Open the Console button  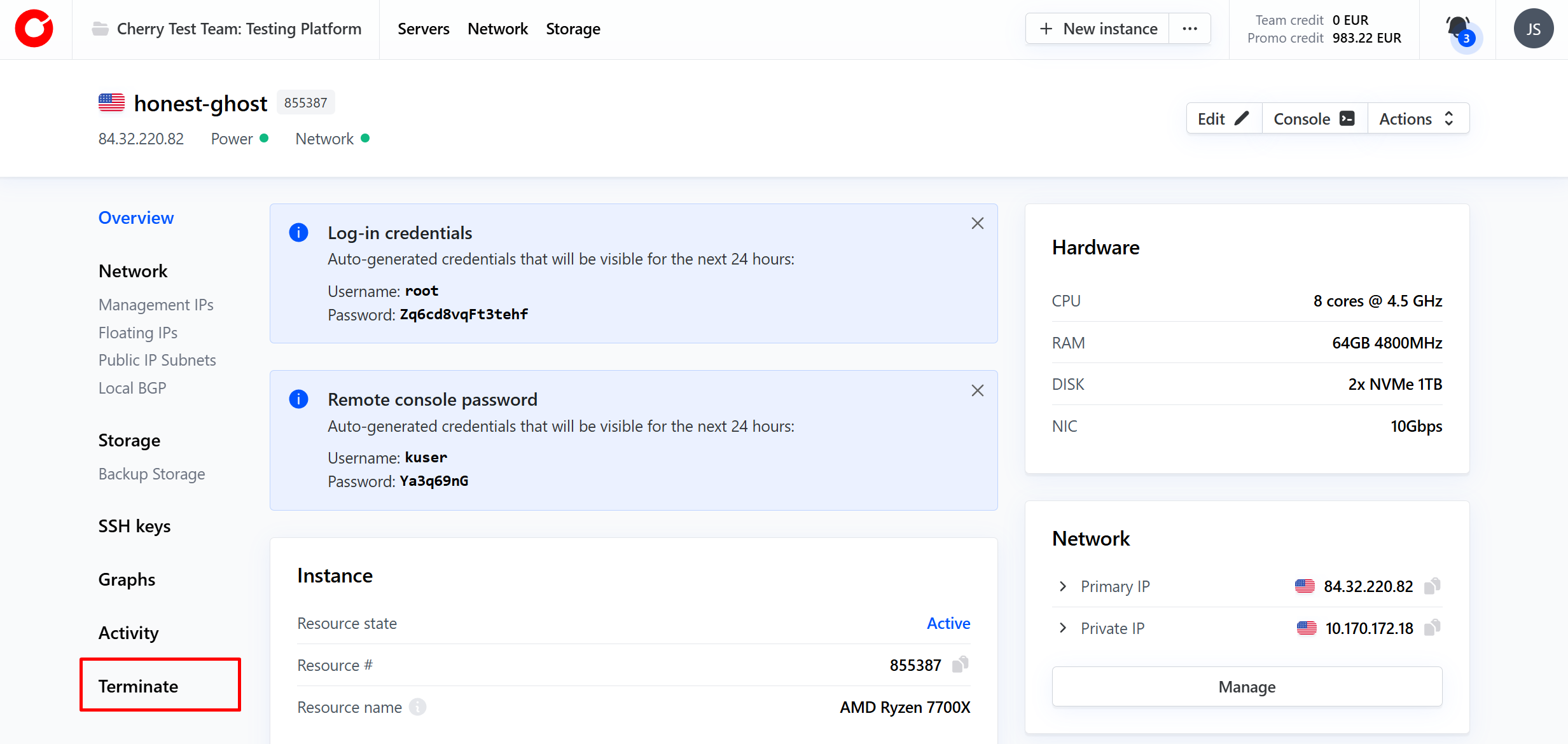click(1314, 119)
